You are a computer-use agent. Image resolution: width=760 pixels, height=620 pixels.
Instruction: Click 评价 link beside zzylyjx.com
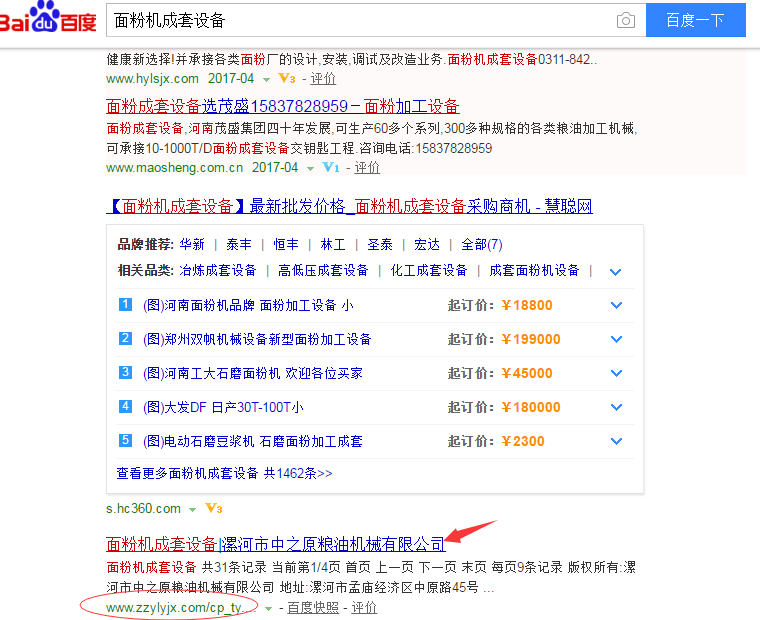364,607
